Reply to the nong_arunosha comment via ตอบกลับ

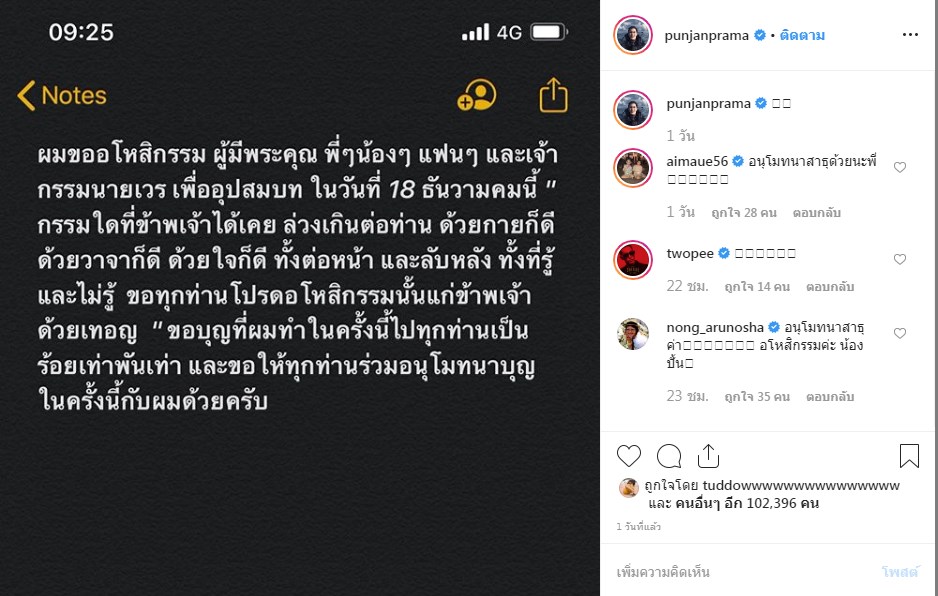pyautogui.click(x=830, y=397)
